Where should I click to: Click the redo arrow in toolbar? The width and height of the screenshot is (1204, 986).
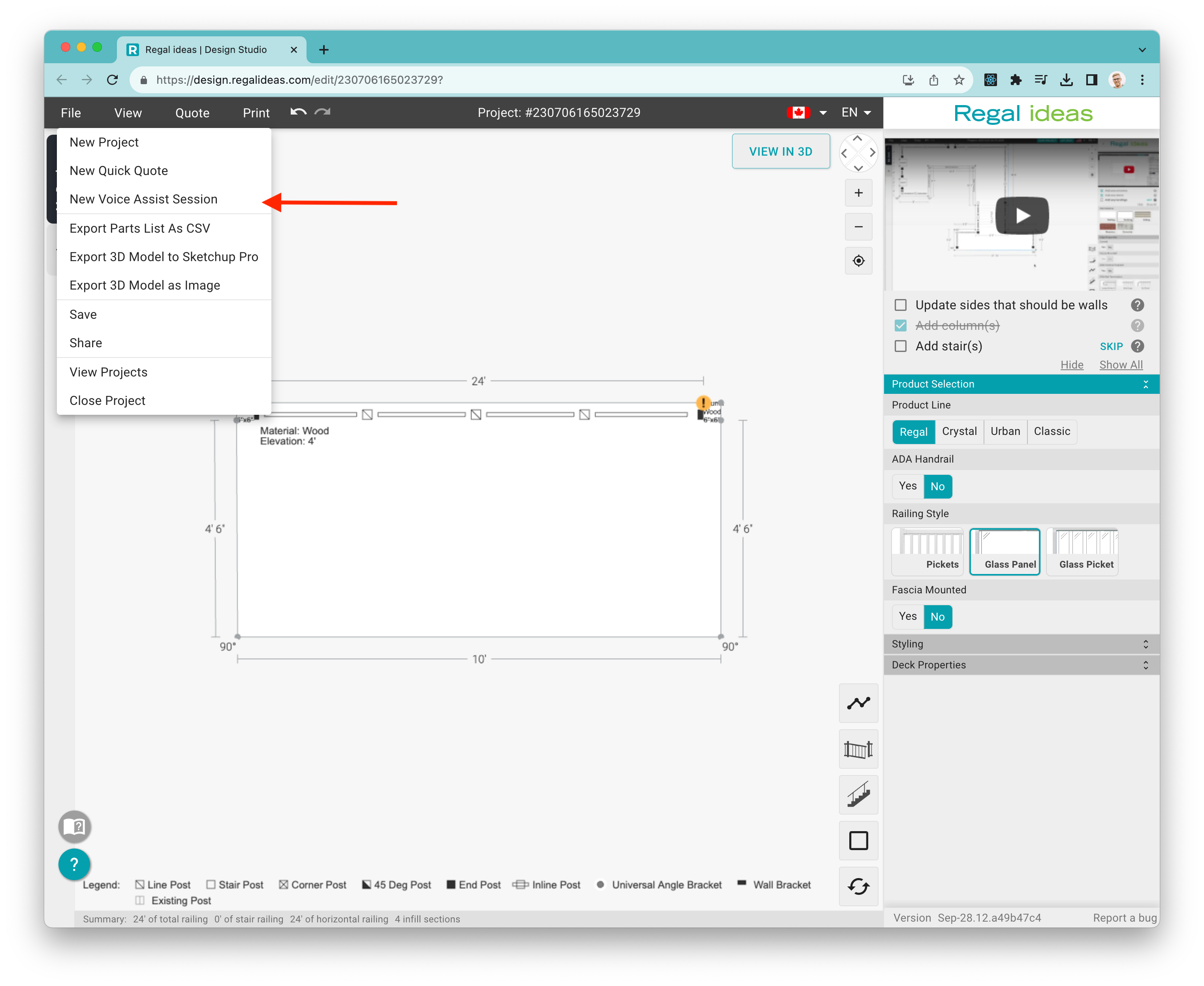323,112
